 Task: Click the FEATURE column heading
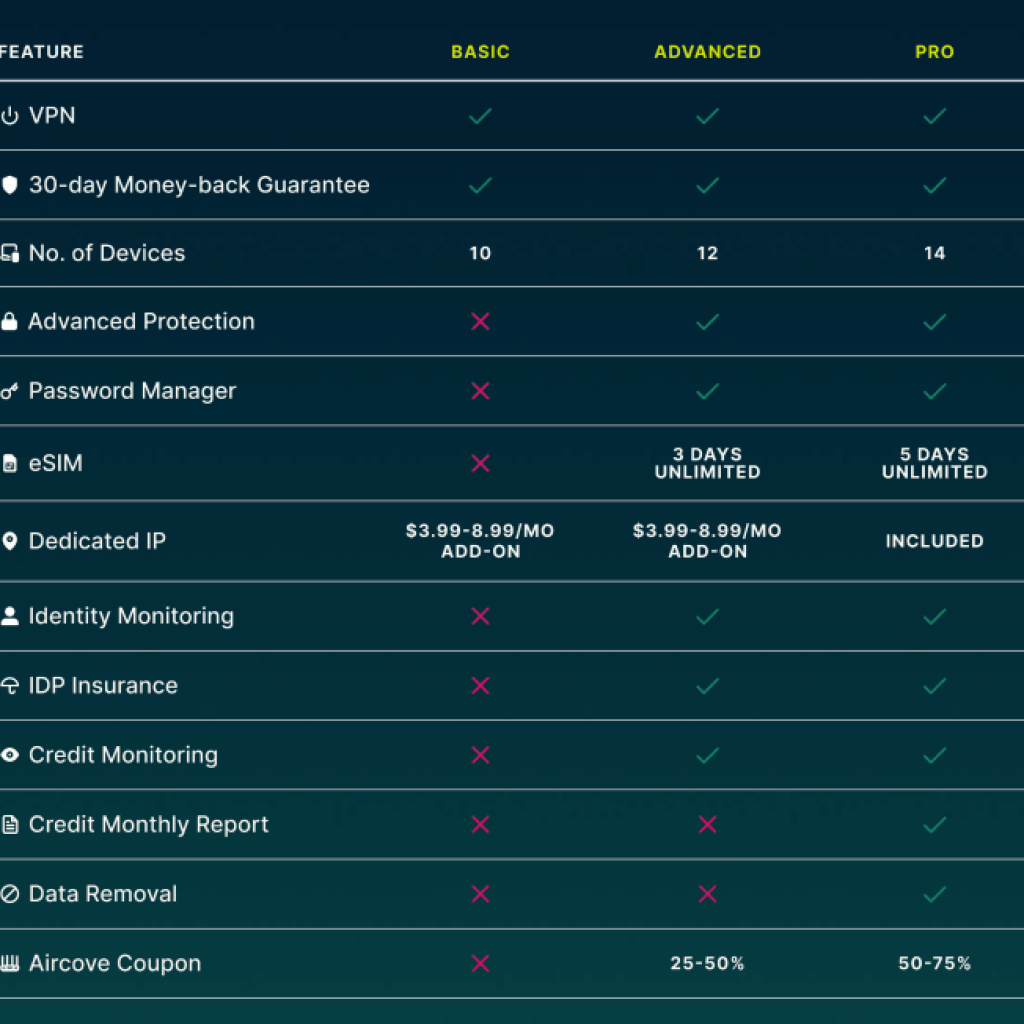coord(42,52)
